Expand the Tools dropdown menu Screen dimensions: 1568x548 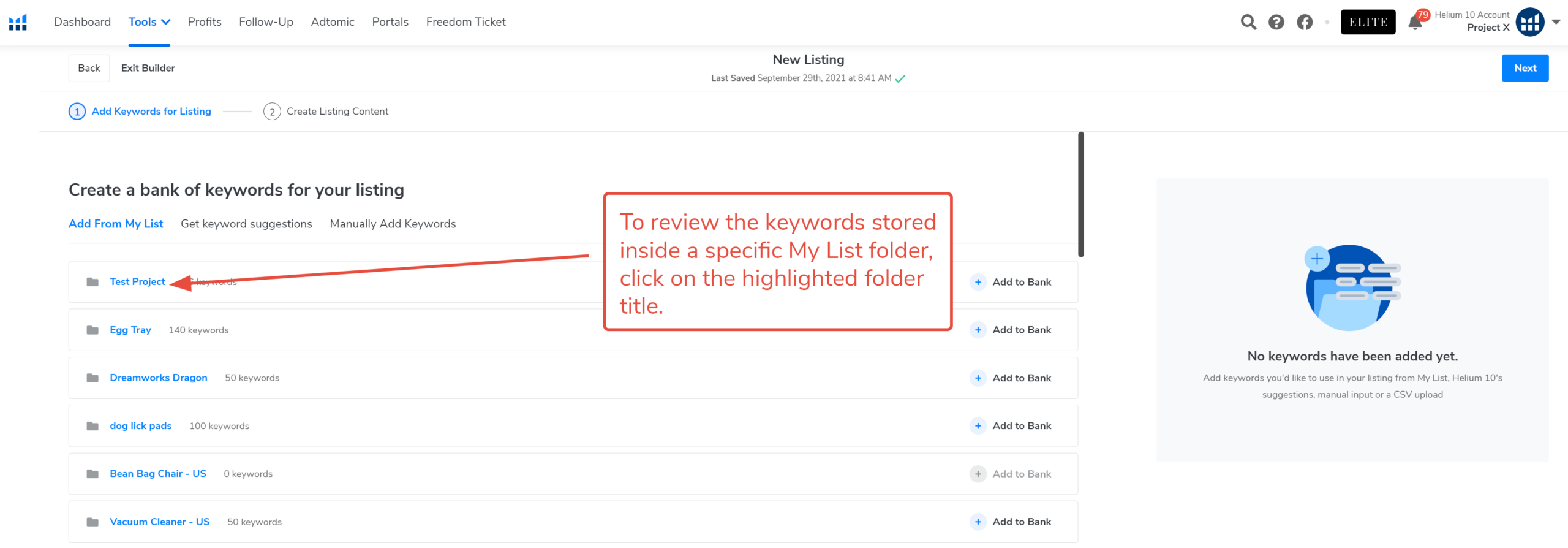[149, 22]
